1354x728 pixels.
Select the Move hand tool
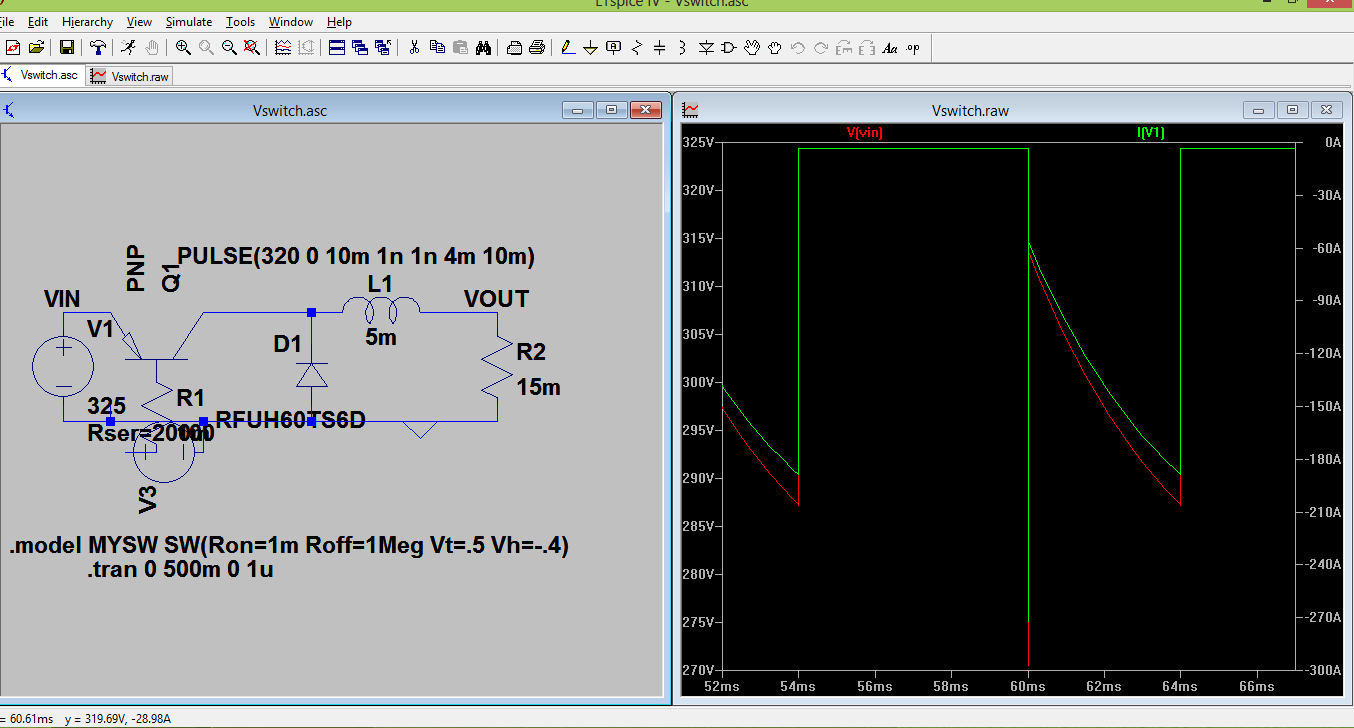(x=752, y=47)
